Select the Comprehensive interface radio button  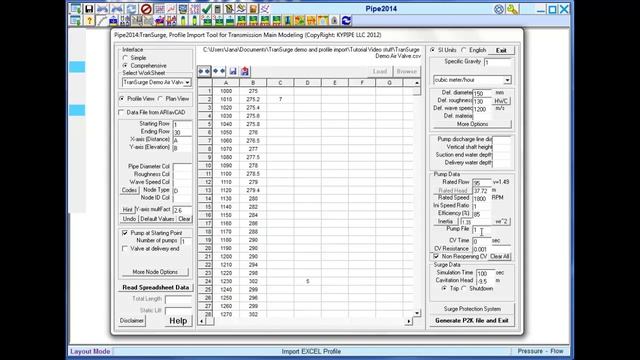coord(125,65)
